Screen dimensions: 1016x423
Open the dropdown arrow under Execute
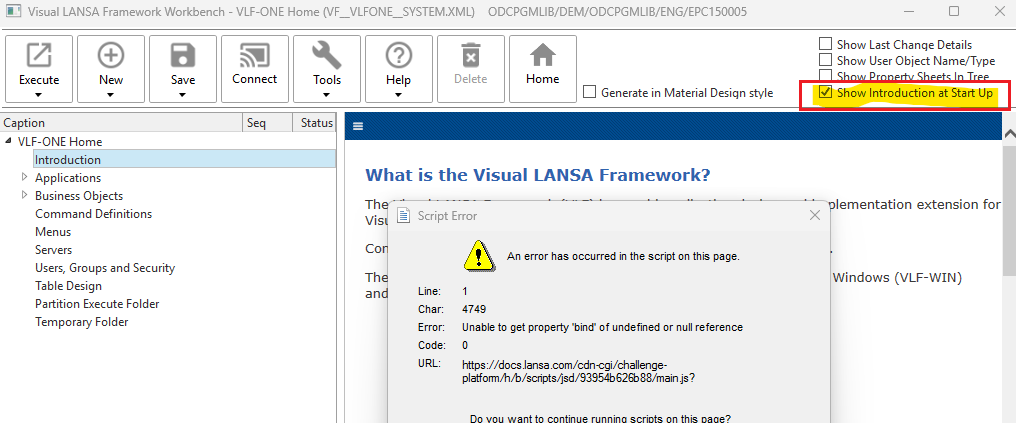pos(39,95)
